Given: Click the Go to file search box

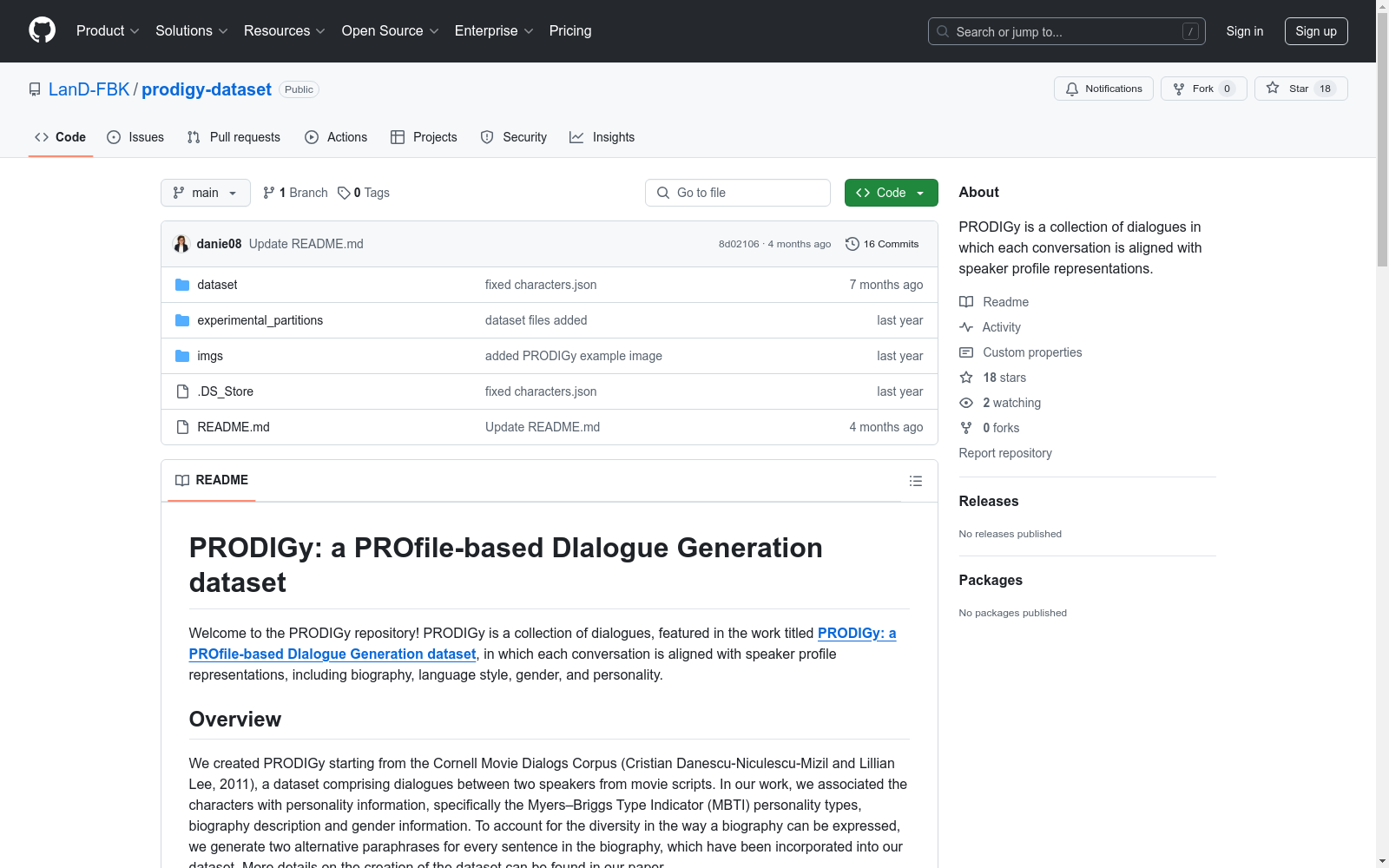Looking at the screenshot, I should pos(738,193).
